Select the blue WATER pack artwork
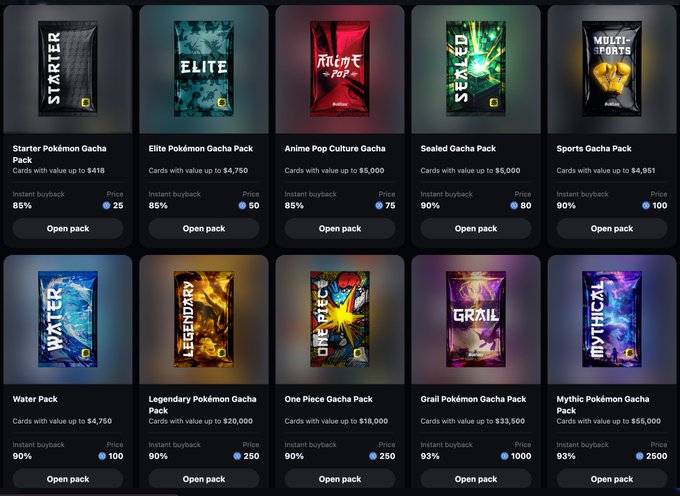 click(x=68, y=319)
